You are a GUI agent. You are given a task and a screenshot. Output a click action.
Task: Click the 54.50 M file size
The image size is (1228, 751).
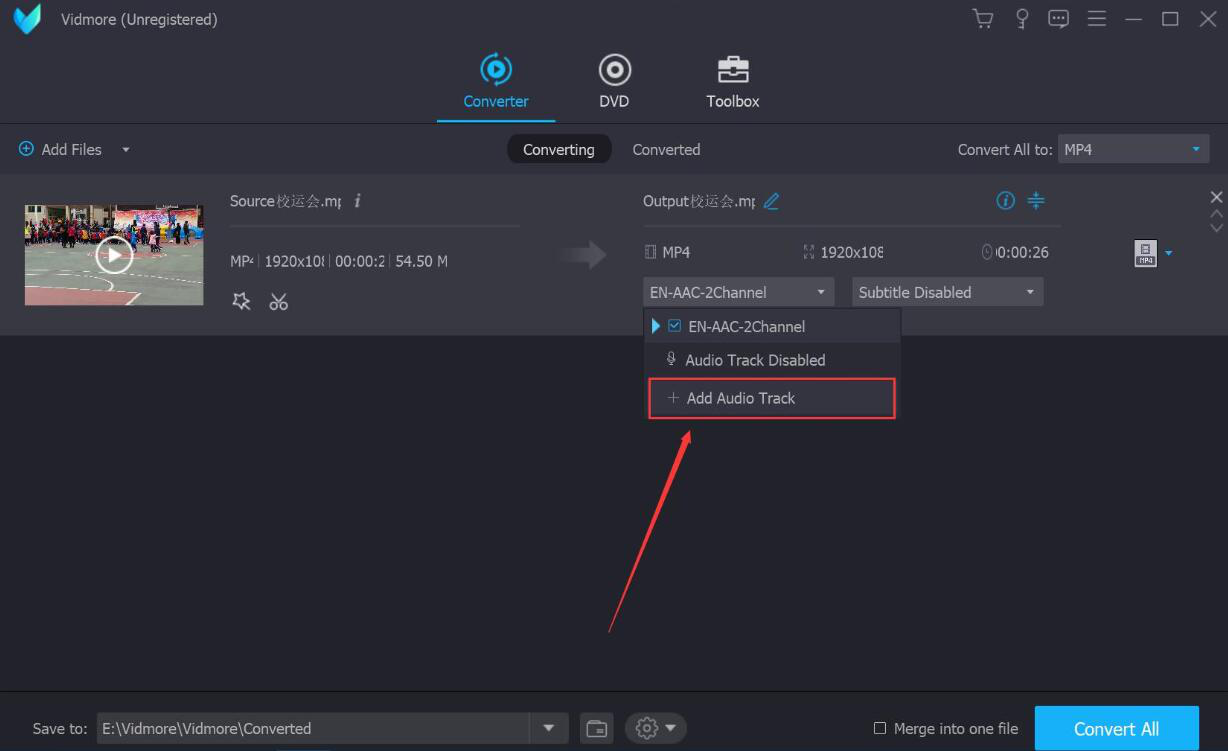[x=421, y=261]
